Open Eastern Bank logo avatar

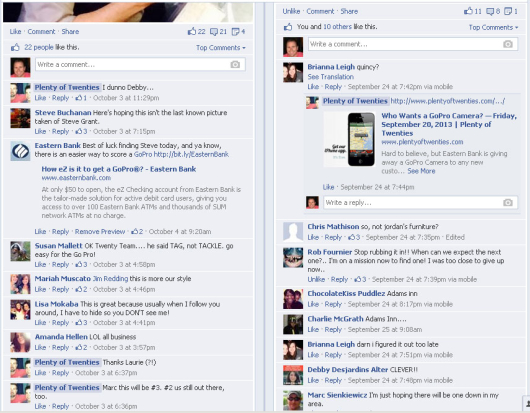(20, 151)
